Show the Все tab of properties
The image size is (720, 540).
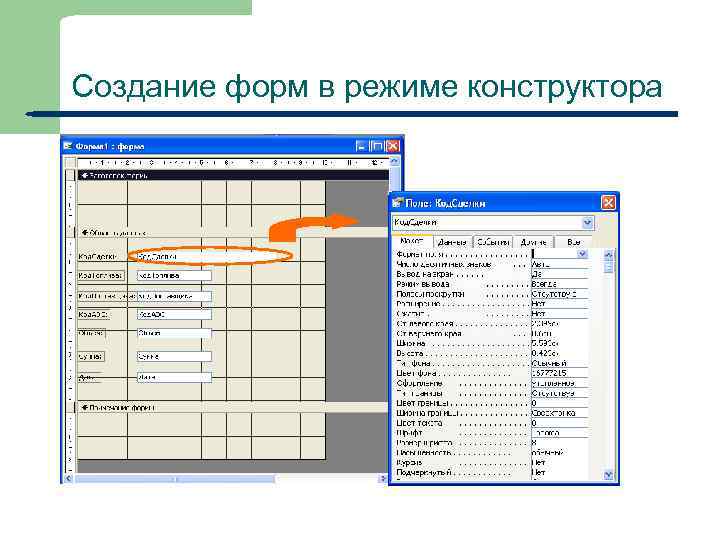[x=573, y=242]
